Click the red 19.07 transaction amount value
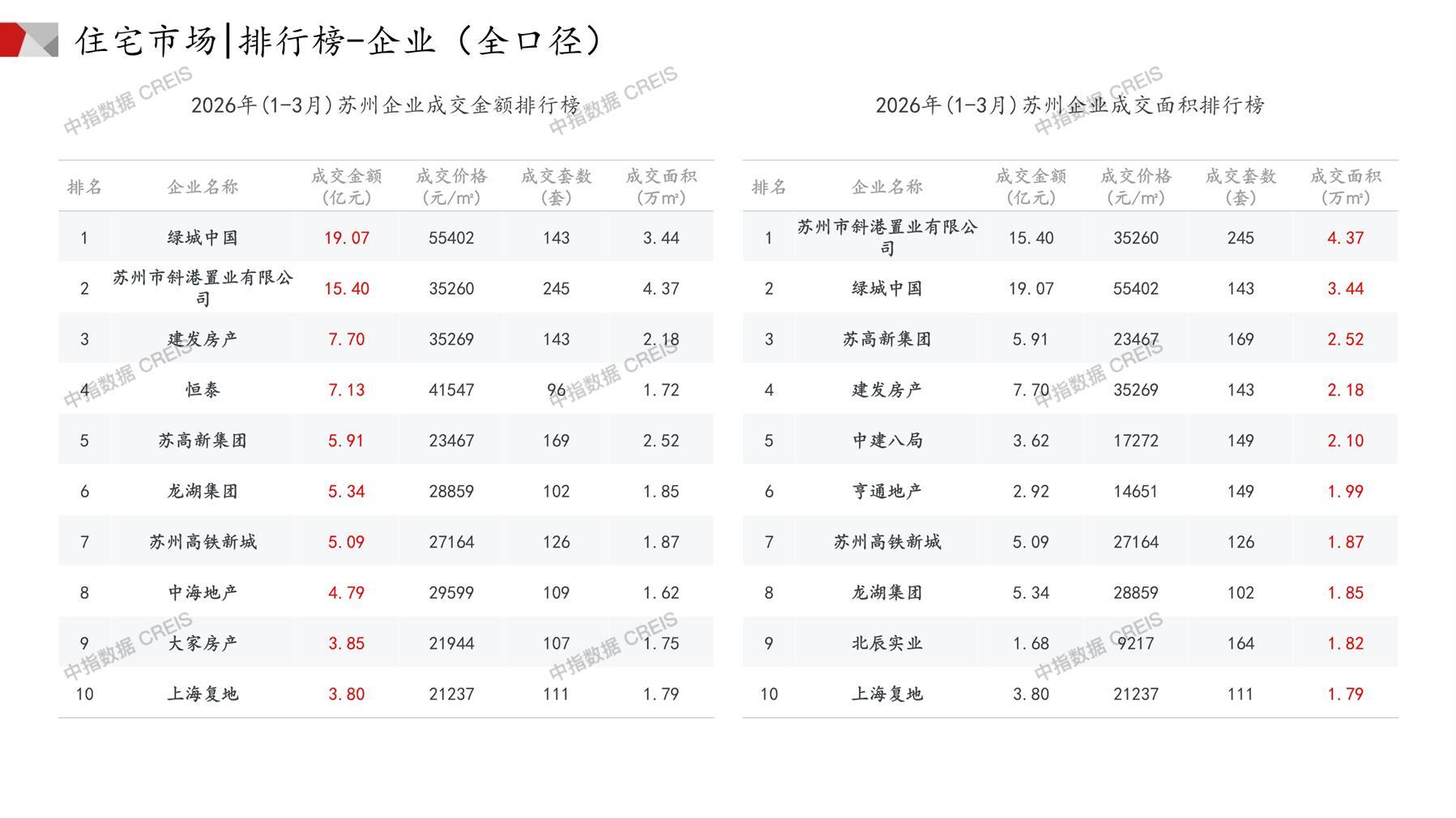 [x=346, y=238]
